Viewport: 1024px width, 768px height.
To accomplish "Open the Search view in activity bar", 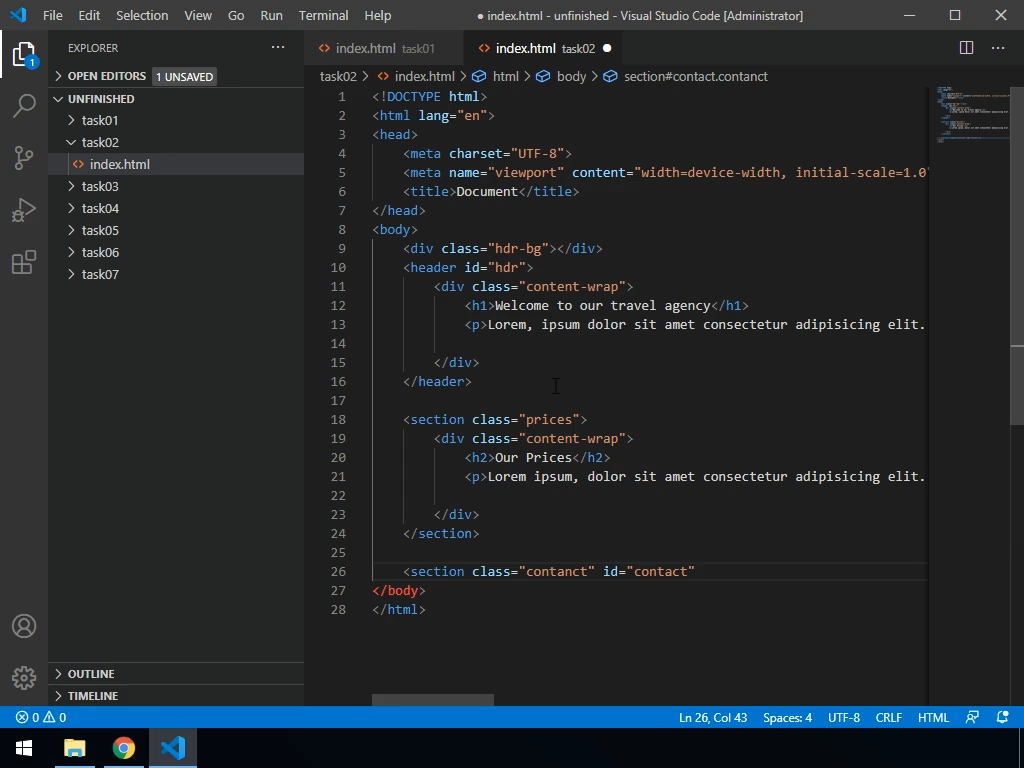I will pyautogui.click(x=24, y=105).
